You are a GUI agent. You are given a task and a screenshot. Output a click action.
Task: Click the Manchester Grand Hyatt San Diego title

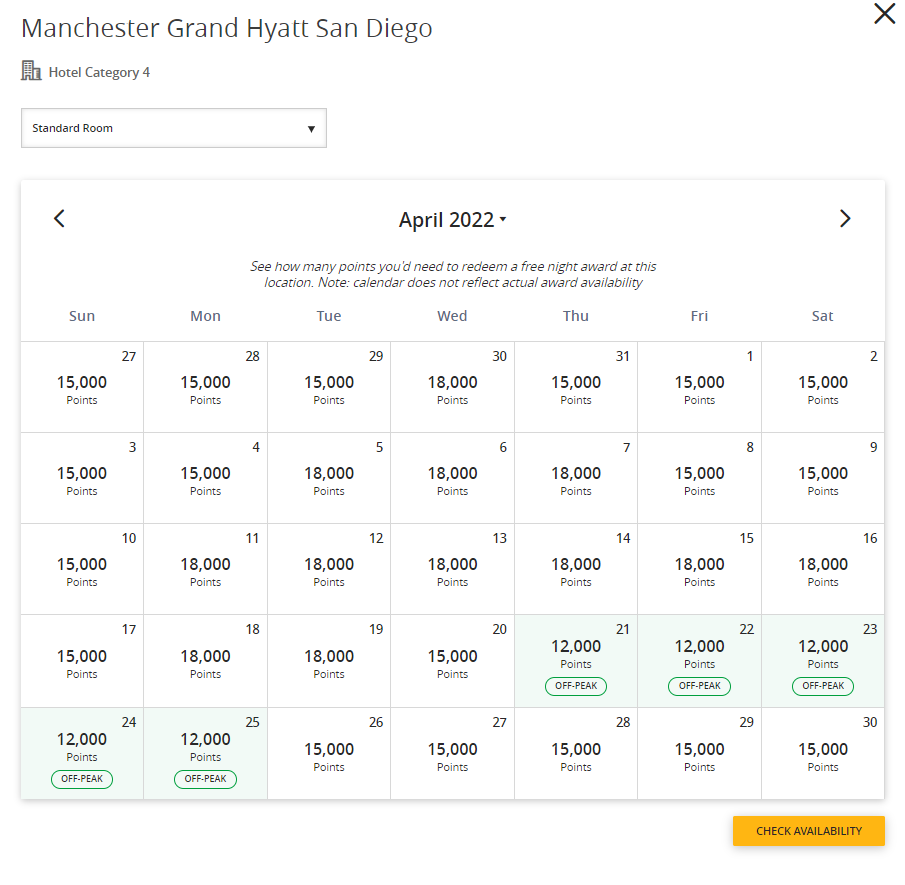pos(227,28)
